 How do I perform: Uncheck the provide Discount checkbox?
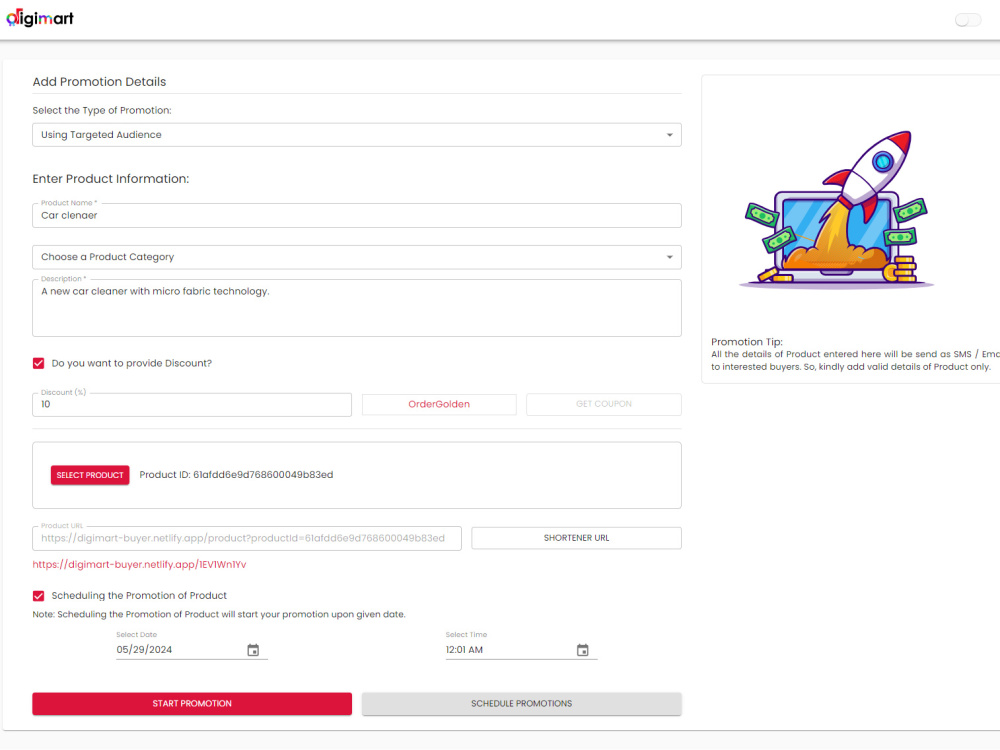39,364
